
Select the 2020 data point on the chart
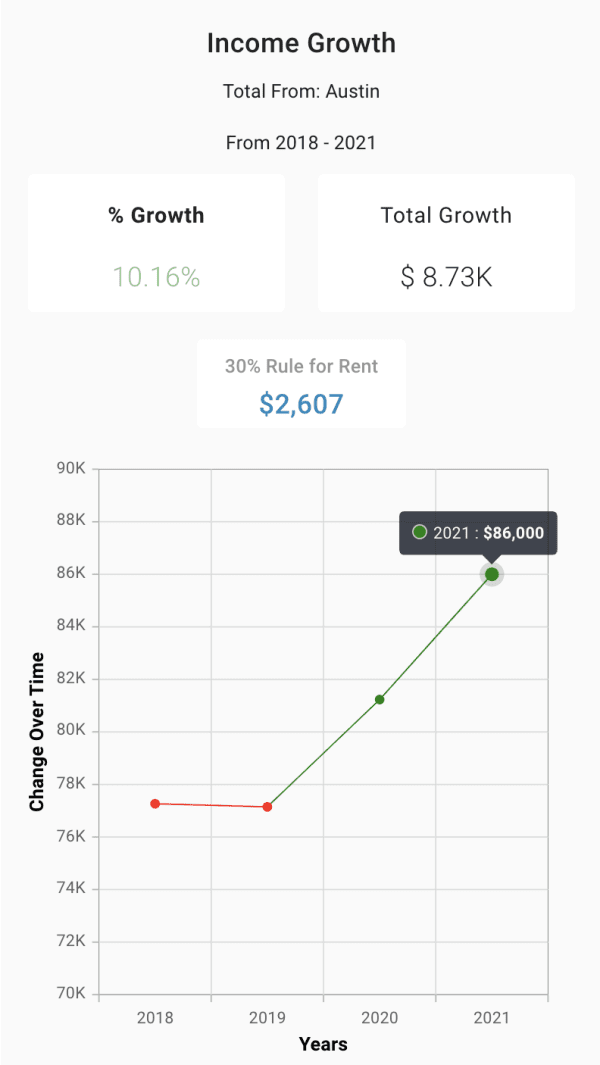[x=379, y=699]
